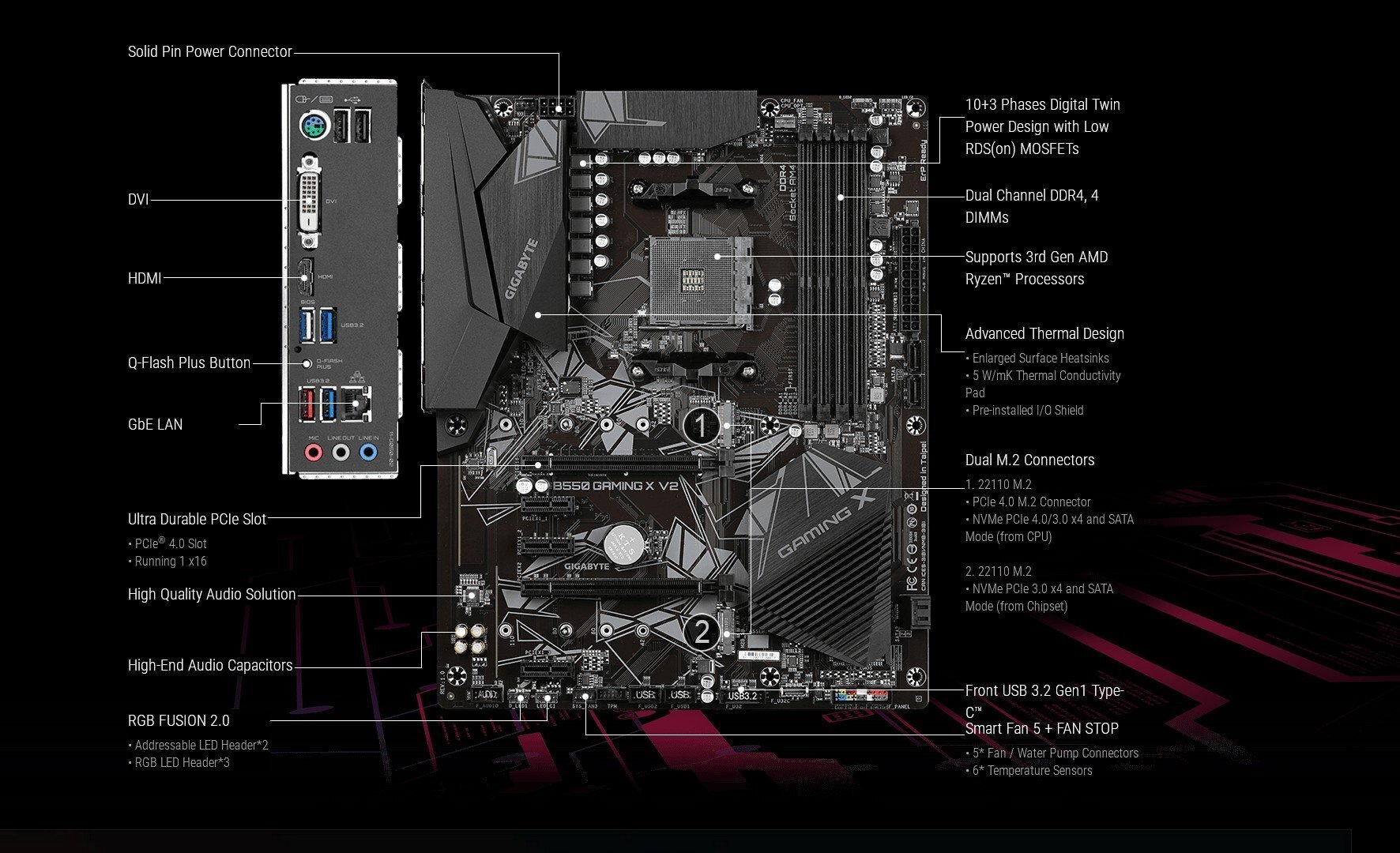Click the GbE LAN label
The image size is (1400, 853).
pyautogui.click(x=155, y=424)
